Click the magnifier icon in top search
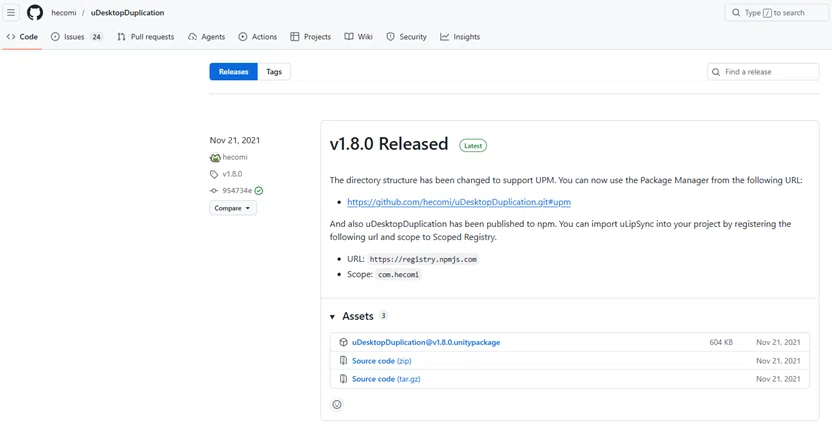Image resolution: width=832 pixels, height=428 pixels. click(736, 13)
